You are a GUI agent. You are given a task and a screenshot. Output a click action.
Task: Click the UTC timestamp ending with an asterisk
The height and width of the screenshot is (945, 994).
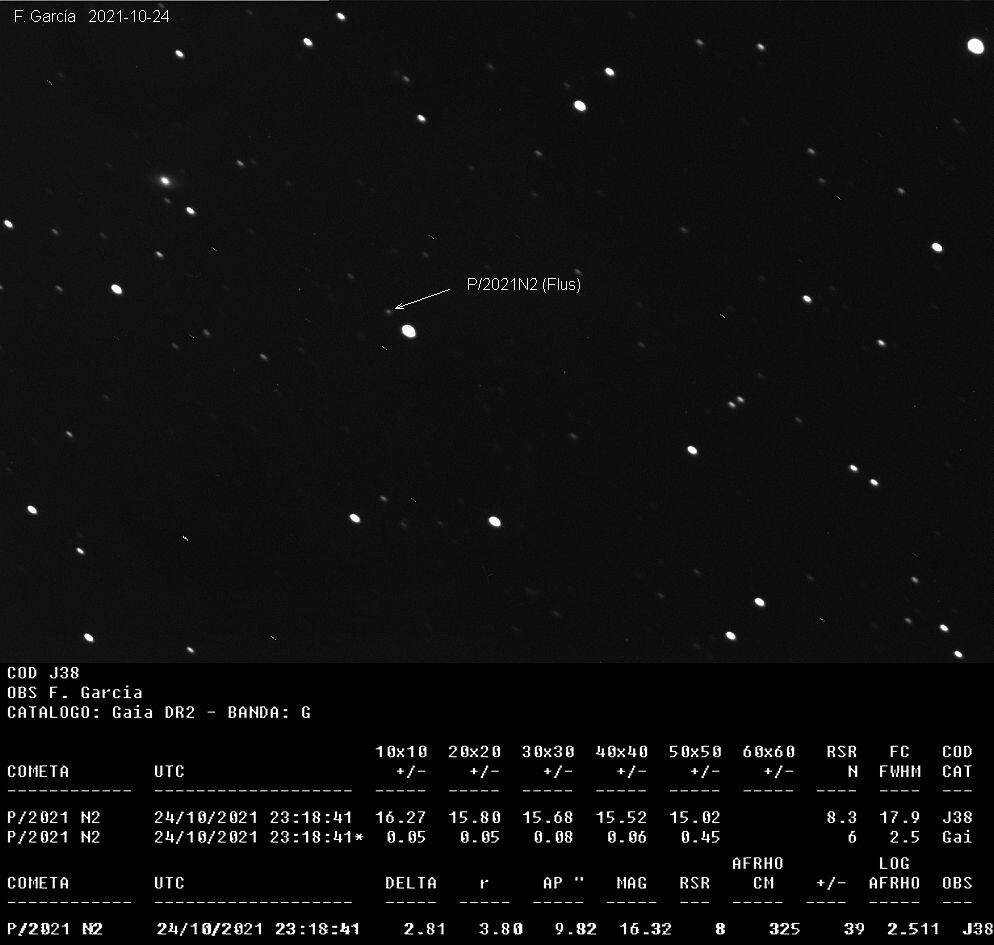click(x=259, y=837)
